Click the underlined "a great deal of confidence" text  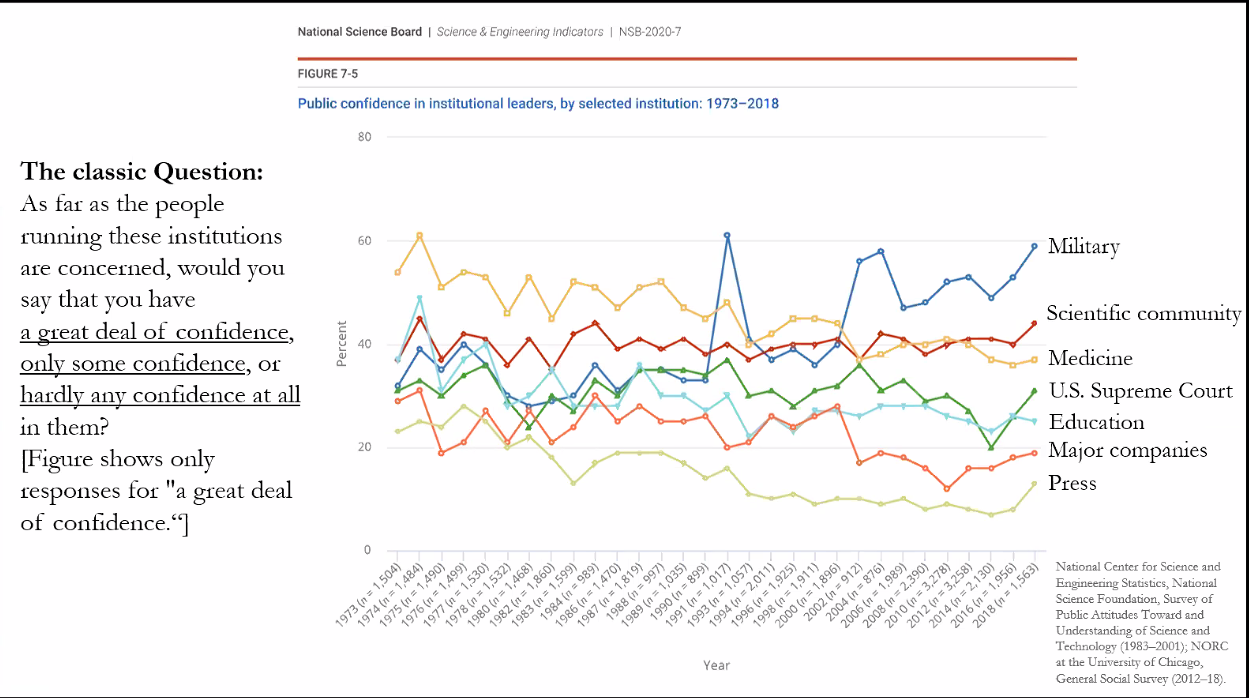(x=157, y=330)
